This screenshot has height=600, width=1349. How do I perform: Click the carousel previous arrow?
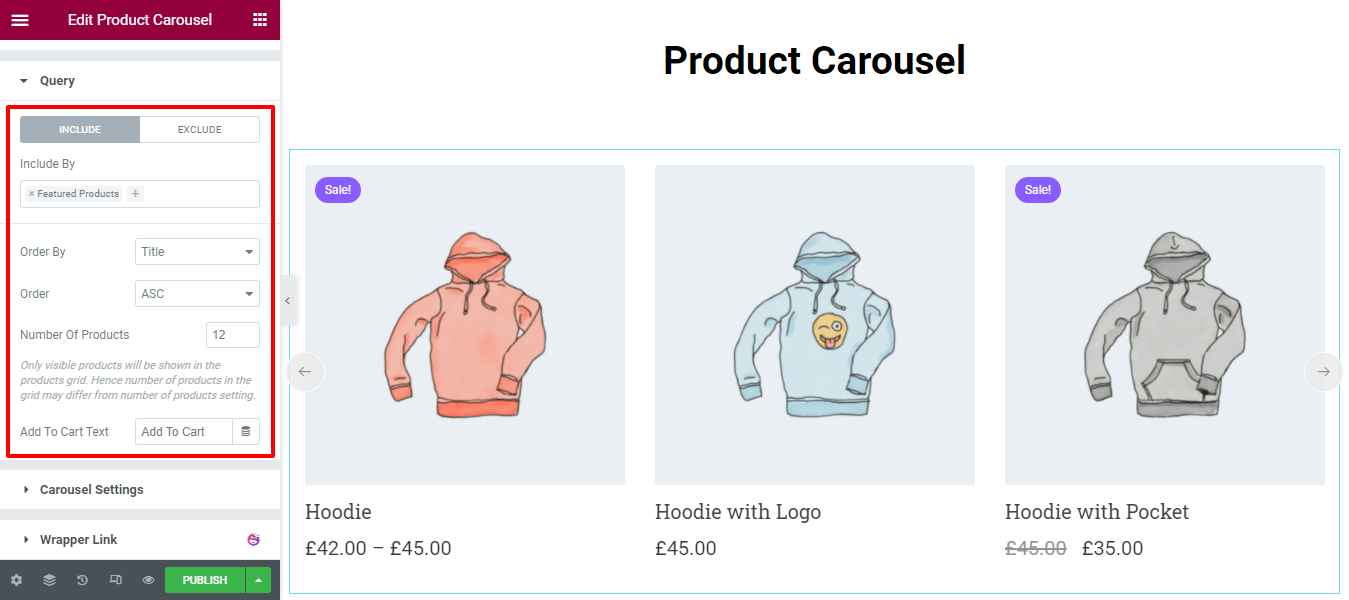(x=305, y=372)
